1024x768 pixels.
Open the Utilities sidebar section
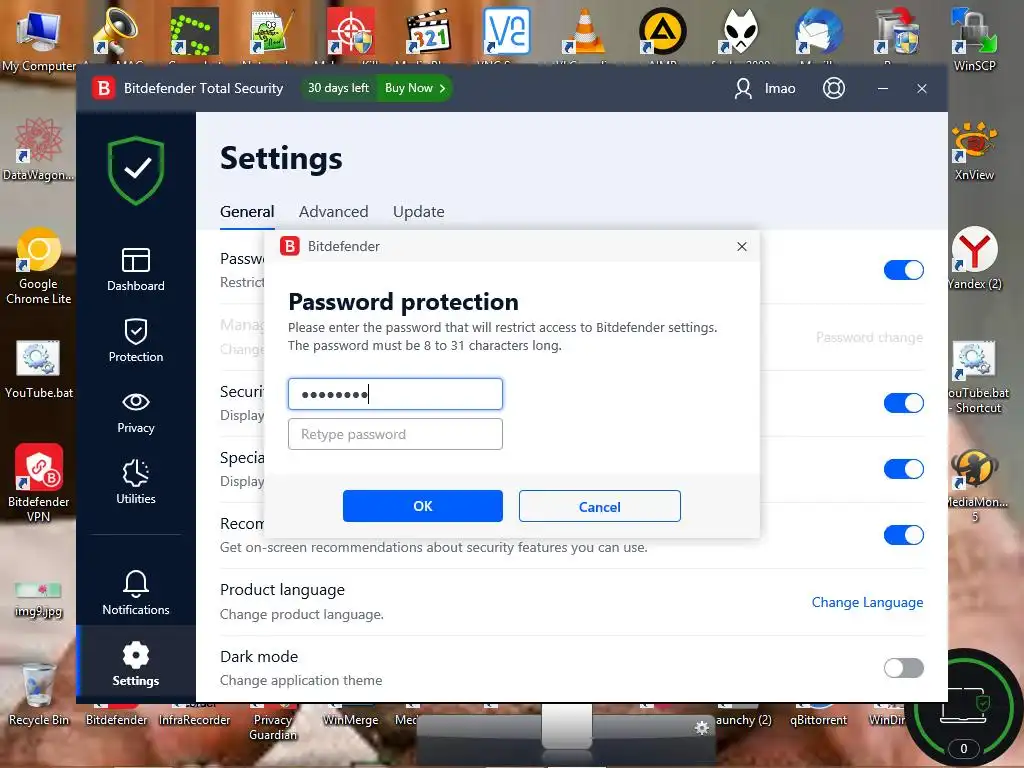tap(135, 483)
